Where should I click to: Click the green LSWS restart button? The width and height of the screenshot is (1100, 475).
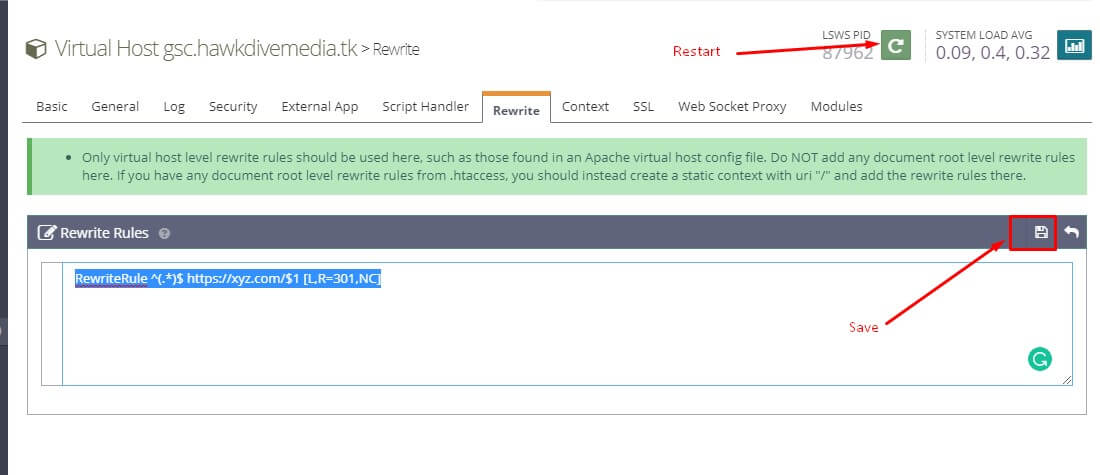click(896, 46)
